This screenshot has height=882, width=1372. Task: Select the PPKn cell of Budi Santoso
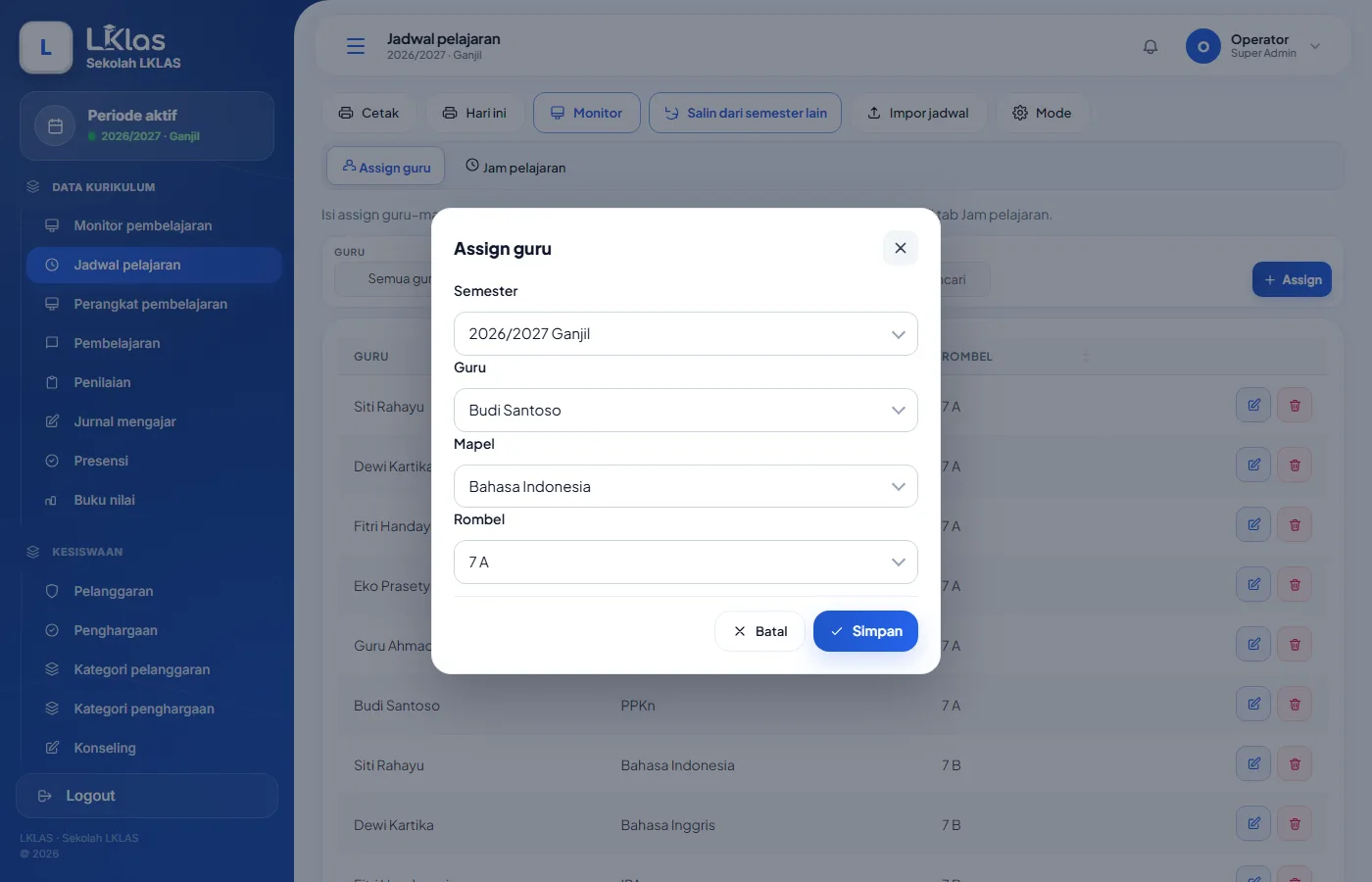[638, 706]
